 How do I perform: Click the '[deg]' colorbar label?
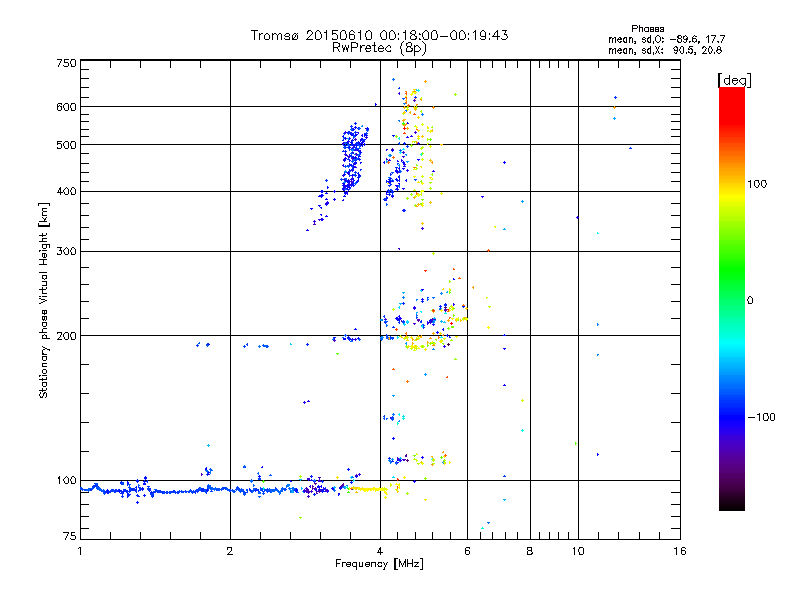[734, 80]
